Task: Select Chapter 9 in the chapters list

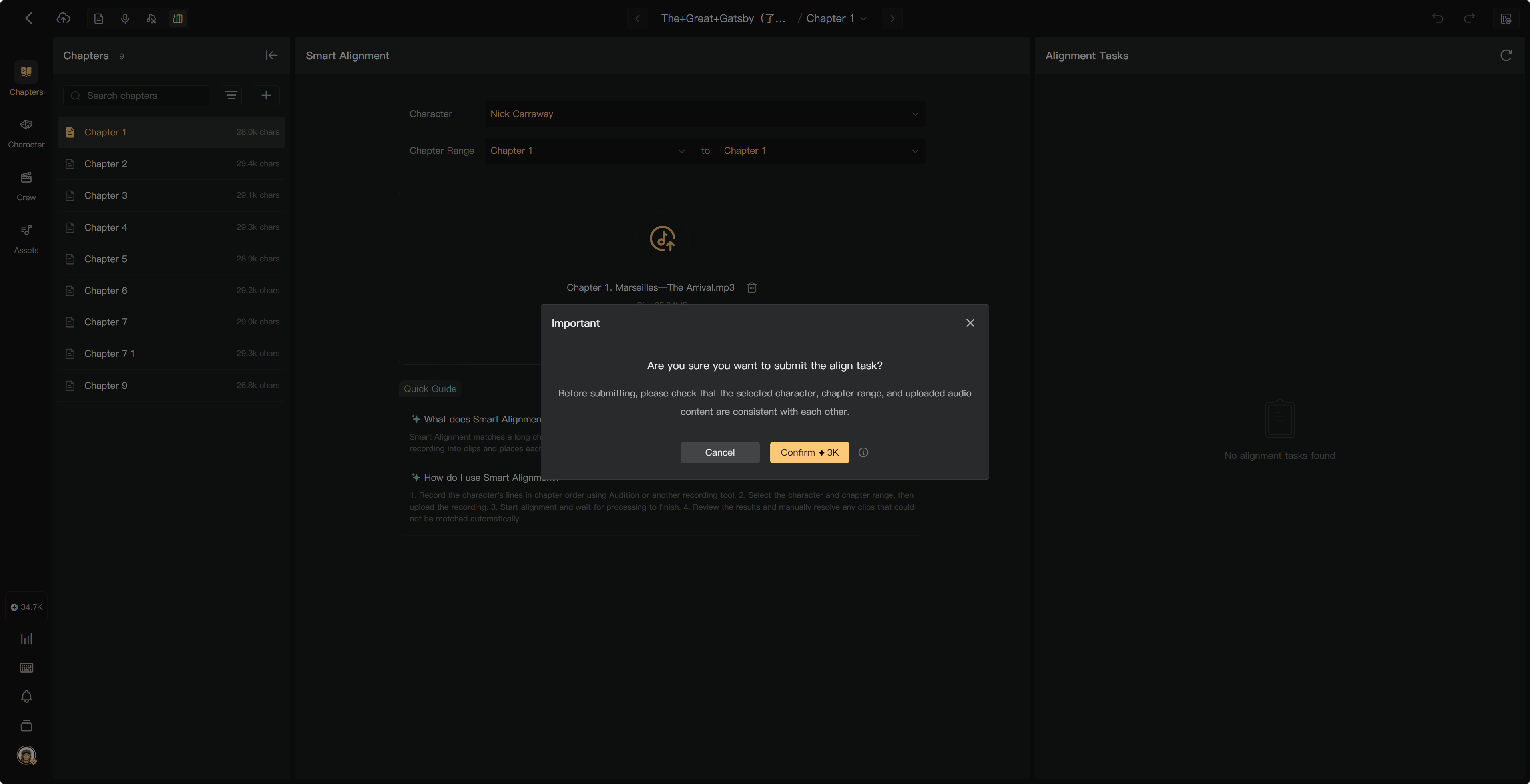Action: (171, 386)
